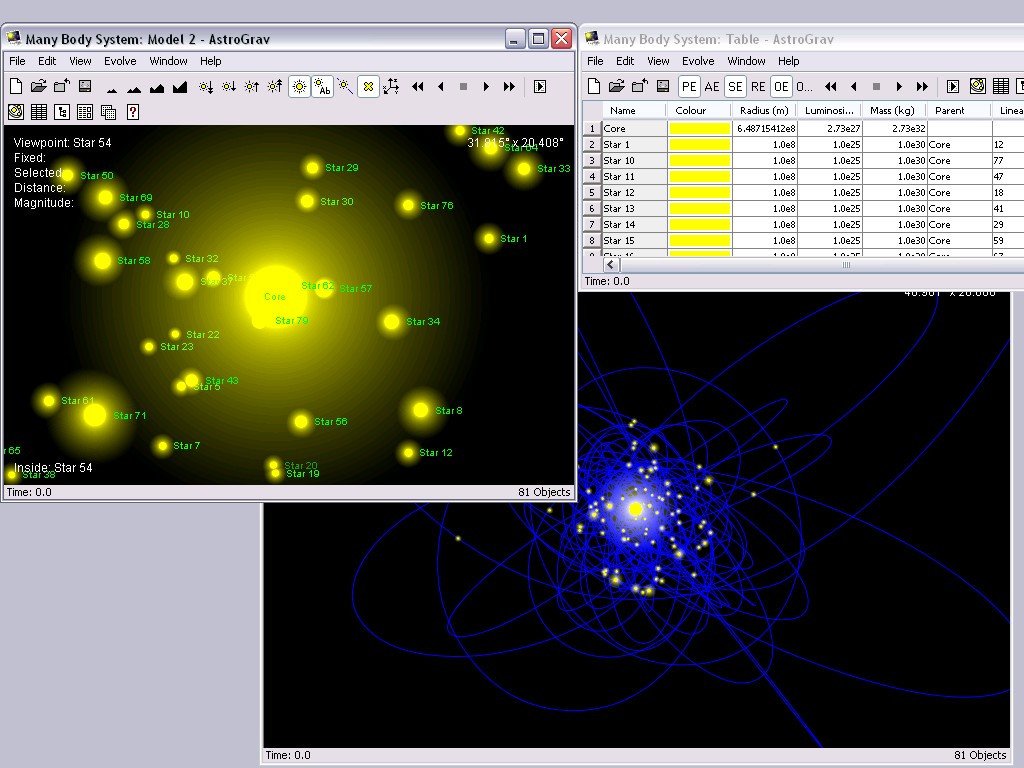
Task: Select row header 1 for Core
Action: (x=592, y=129)
